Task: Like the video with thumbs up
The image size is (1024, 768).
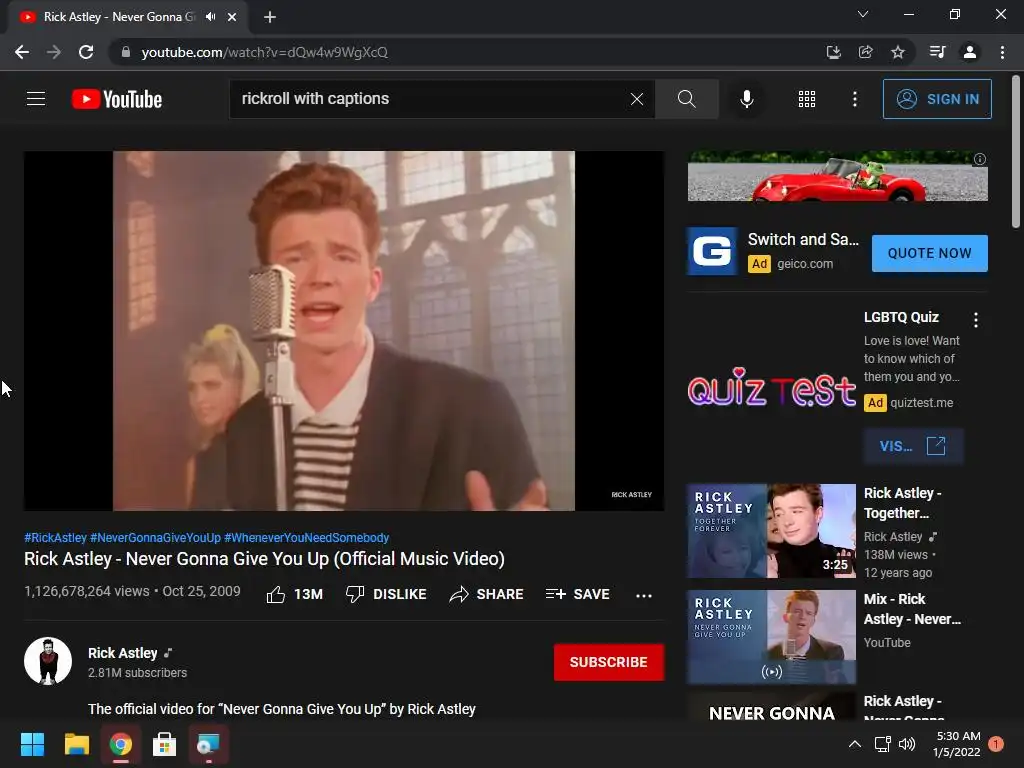Action: [x=295, y=594]
